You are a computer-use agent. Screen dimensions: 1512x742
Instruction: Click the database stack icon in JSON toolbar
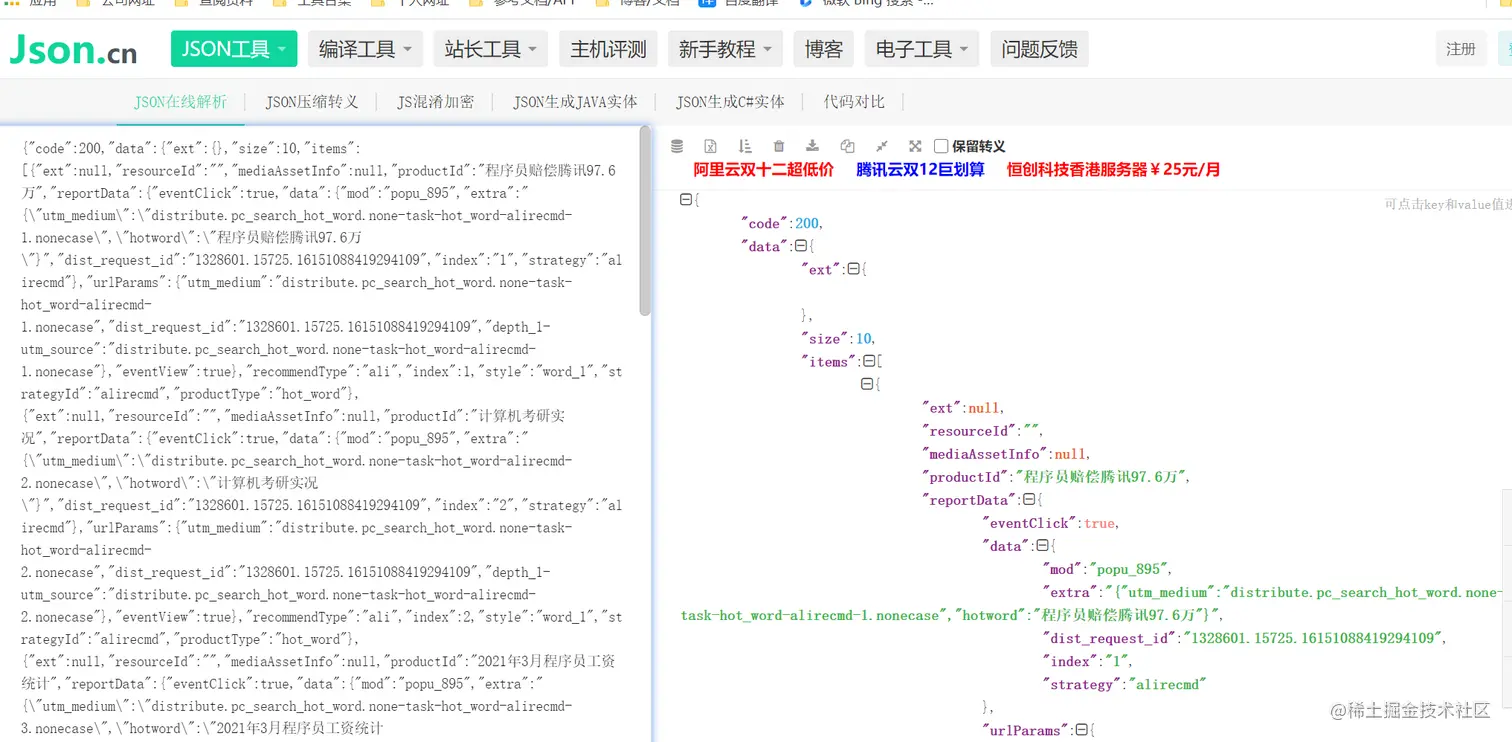pos(677,146)
